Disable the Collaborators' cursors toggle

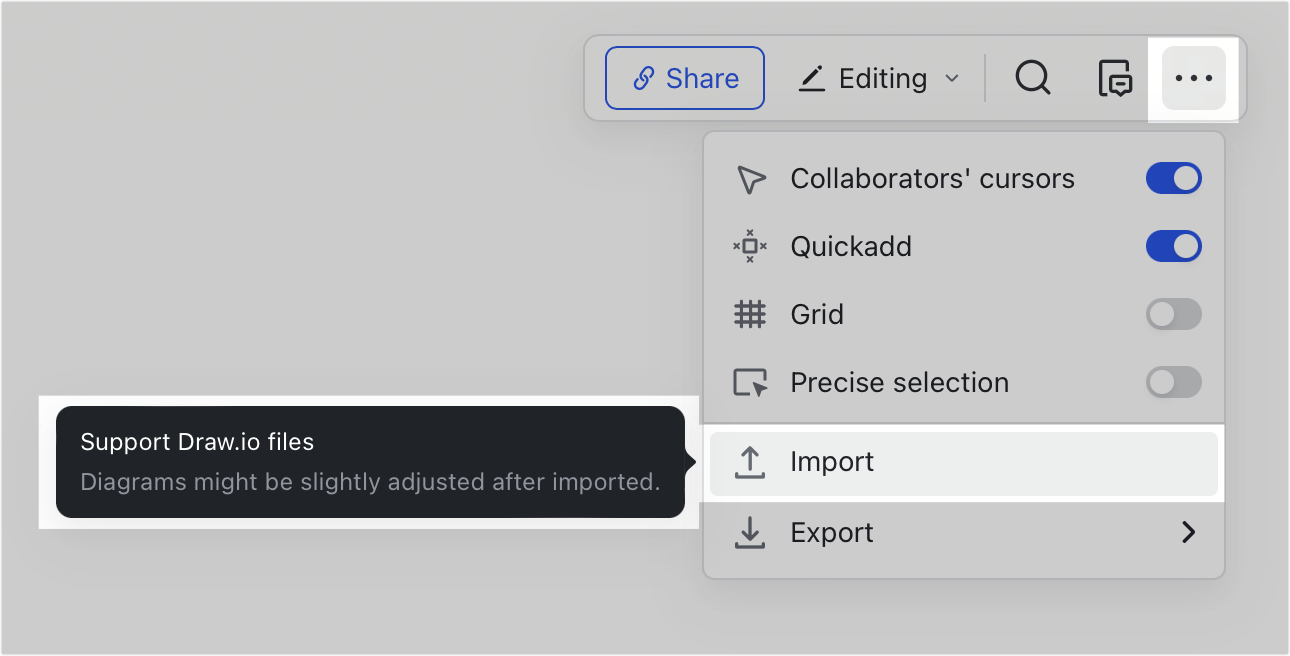click(1174, 178)
